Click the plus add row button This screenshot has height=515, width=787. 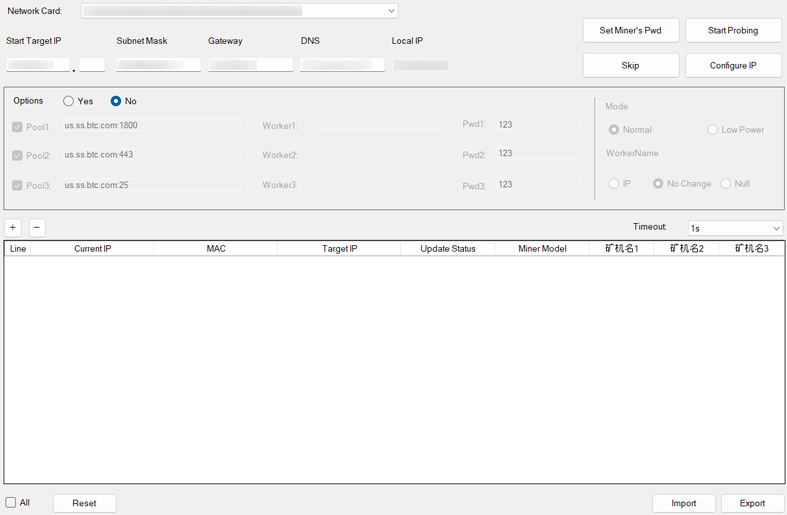pyautogui.click(x=13, y=228)
